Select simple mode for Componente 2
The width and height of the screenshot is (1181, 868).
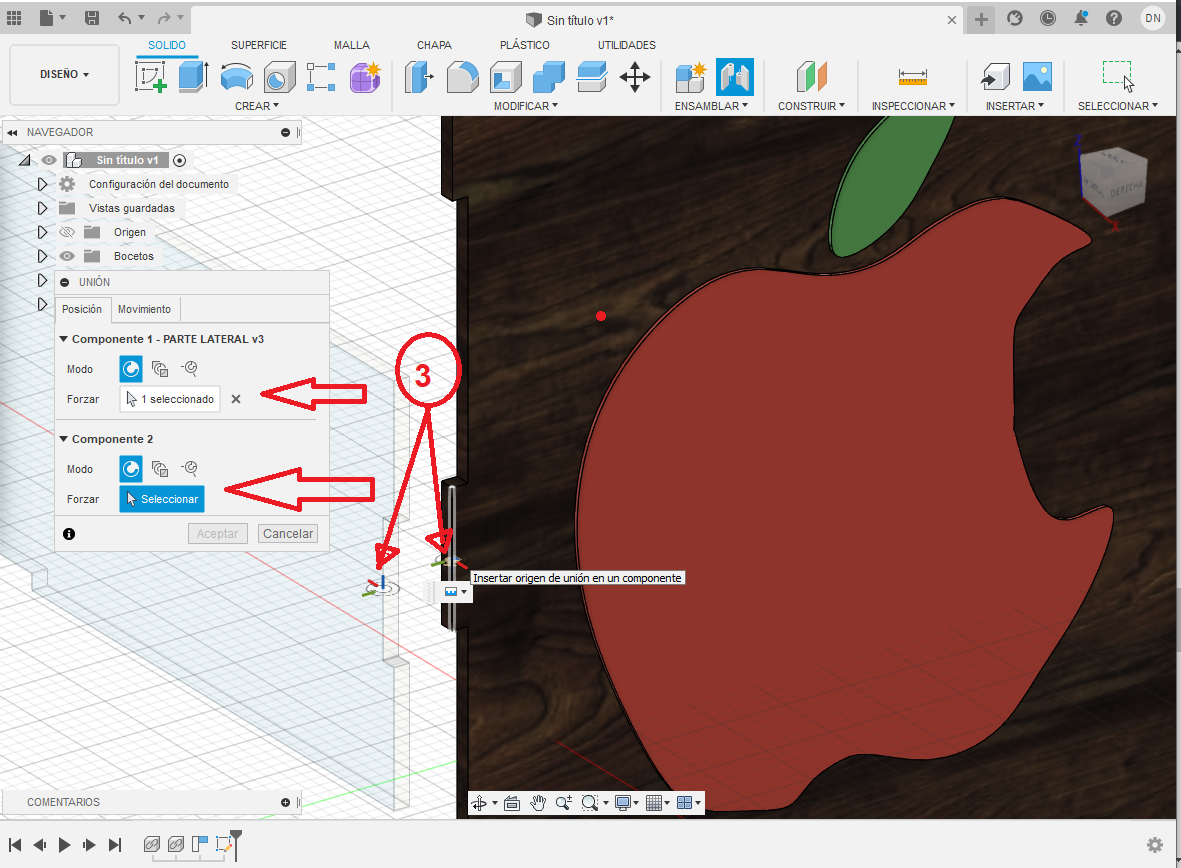[x=131, y=469]
